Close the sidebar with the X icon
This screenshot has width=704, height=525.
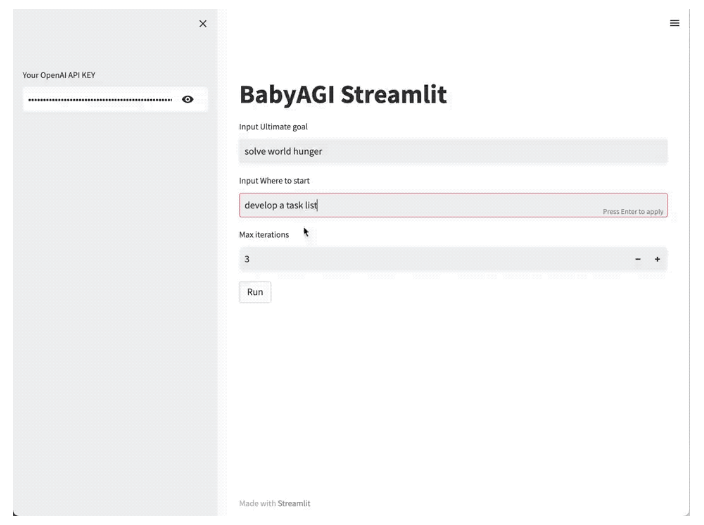point(203,23)
